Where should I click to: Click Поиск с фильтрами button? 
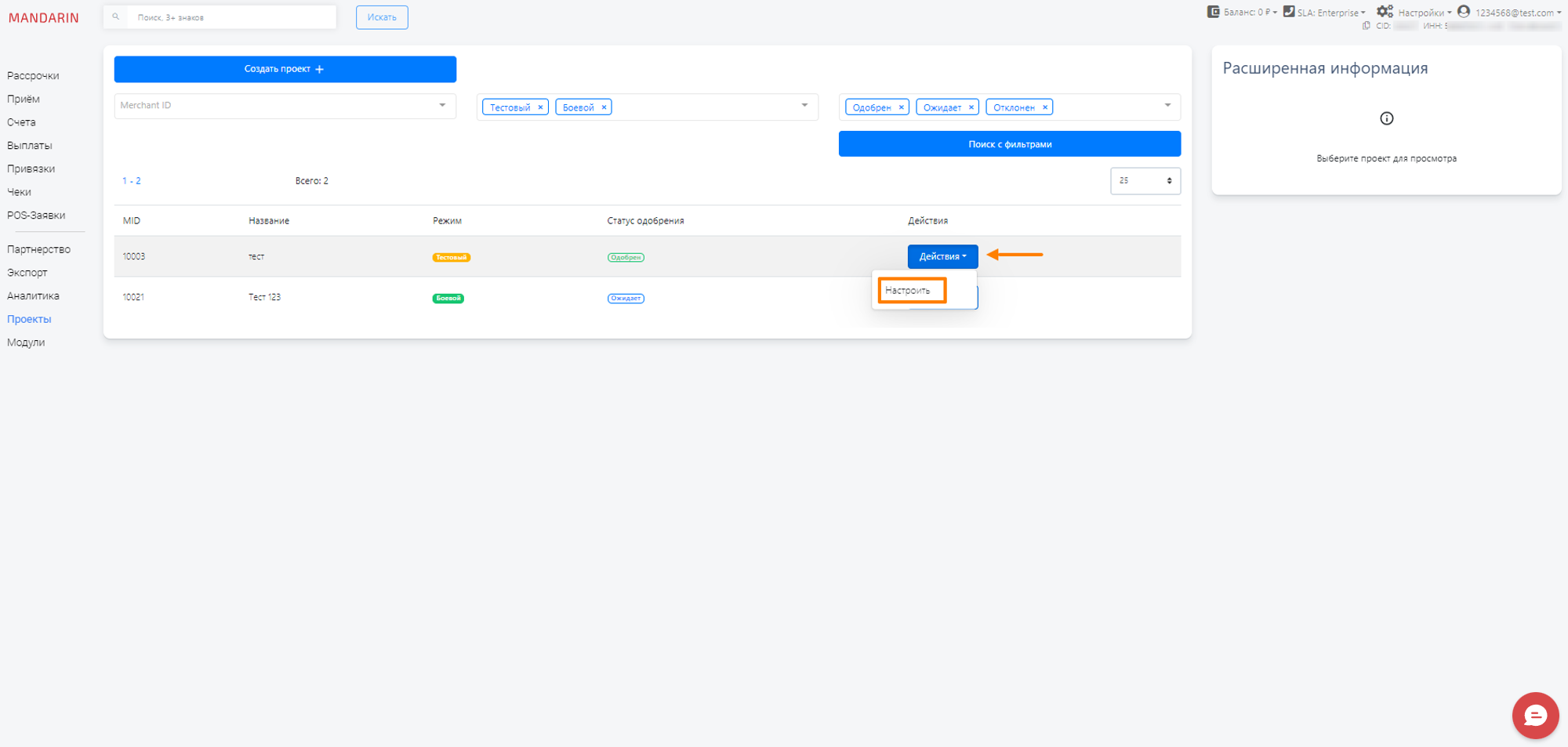[x=1009, y=144]
